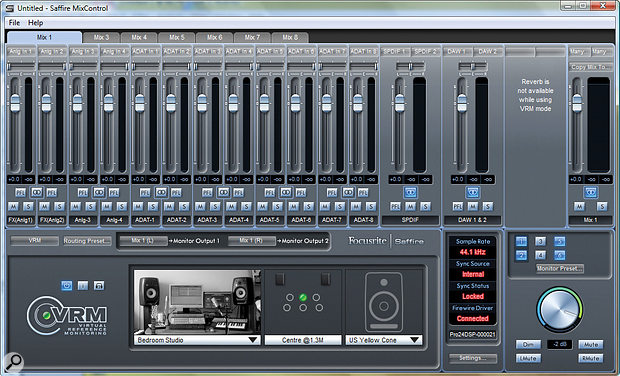Enable PFL on the Anlg-3 channel

83,193
